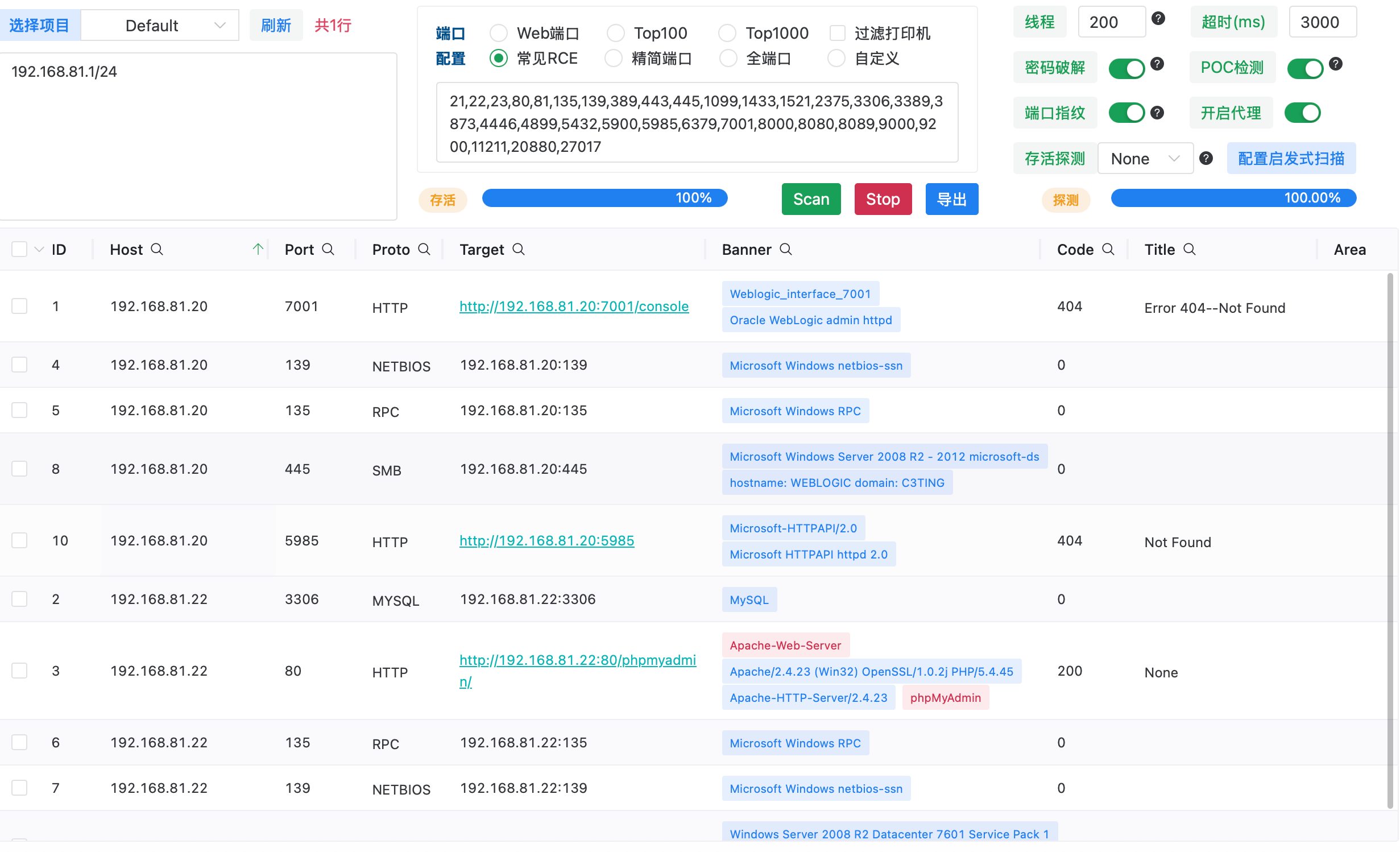Select the Top1000 port radio button
This screenshot has width=1400, height=852.
(727, 34)
